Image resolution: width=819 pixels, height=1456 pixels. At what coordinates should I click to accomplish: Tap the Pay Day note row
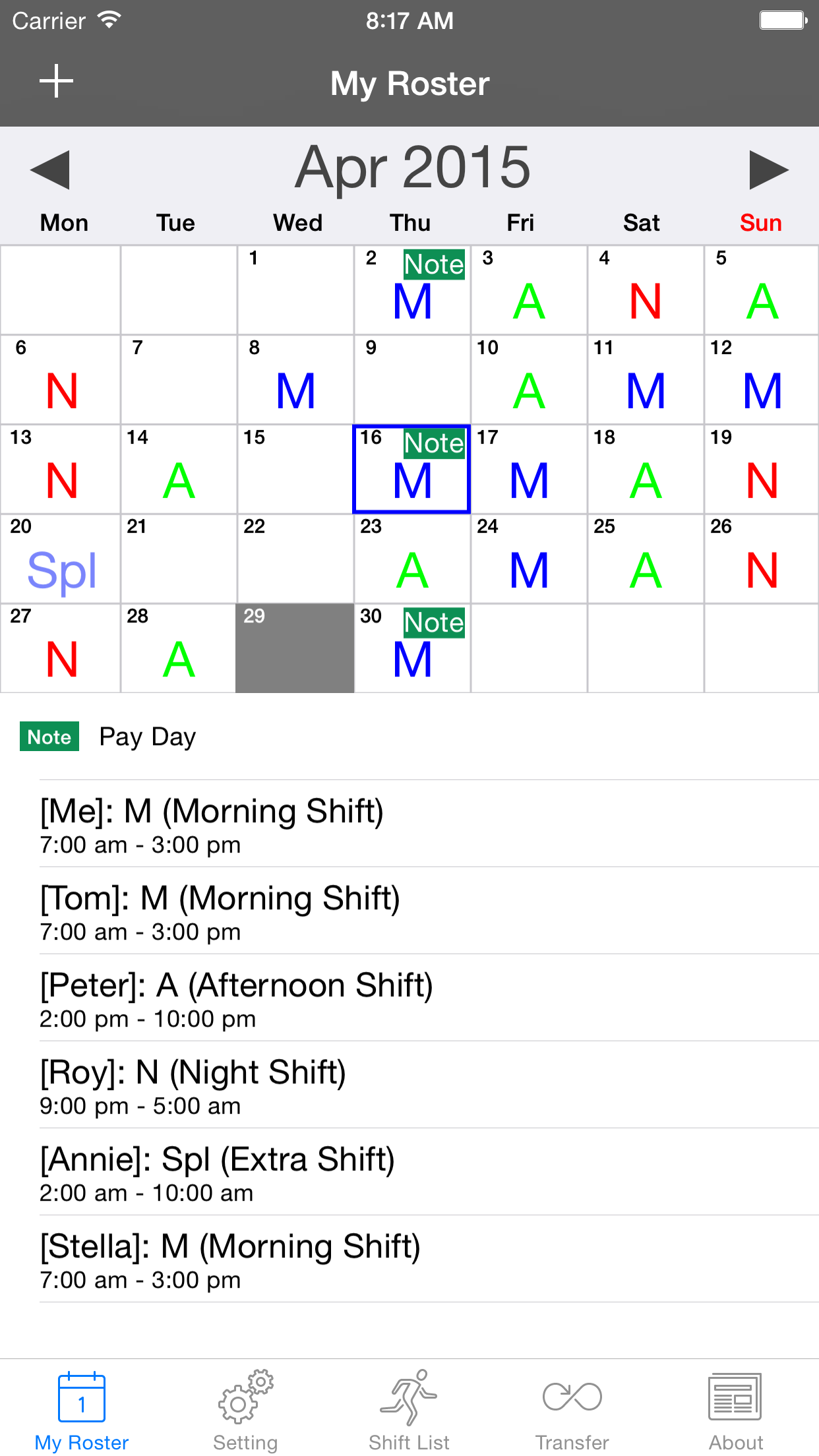[409, 737]
